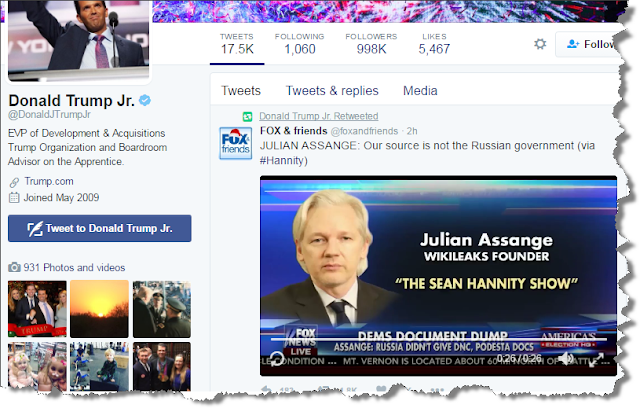Open the group photo with red Trump banner

coord(37,309)
